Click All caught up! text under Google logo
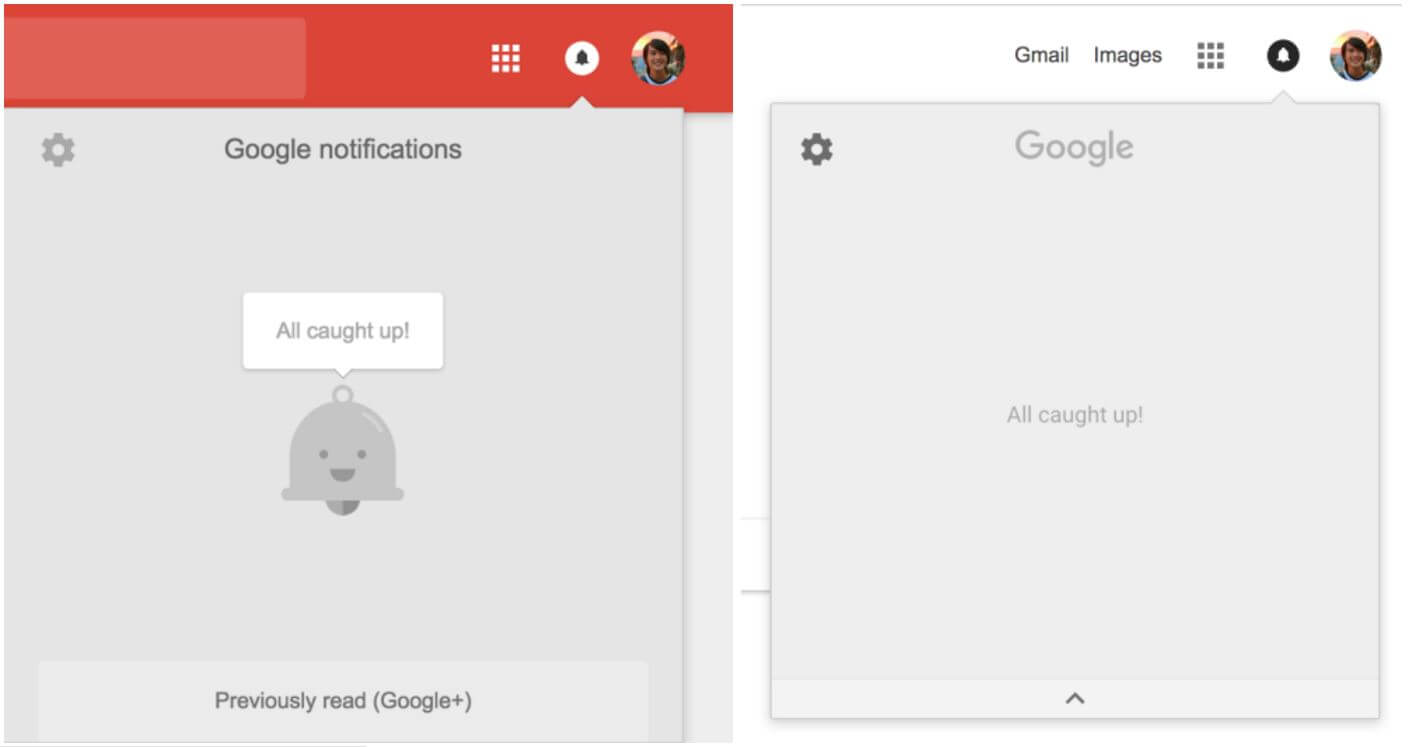This screenshot has width=1415, height=747. point(1074,415)
